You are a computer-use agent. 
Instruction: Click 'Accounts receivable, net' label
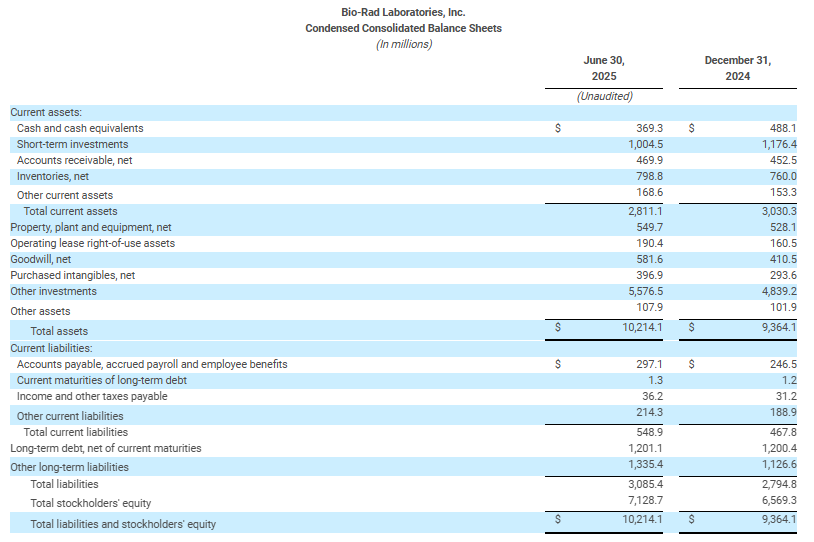coord(74,160)
